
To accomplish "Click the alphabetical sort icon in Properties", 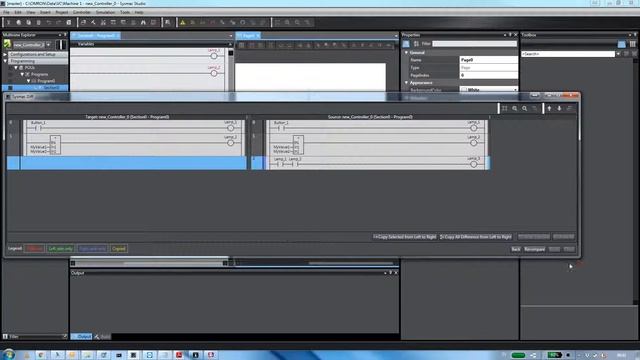I will 416,44.
